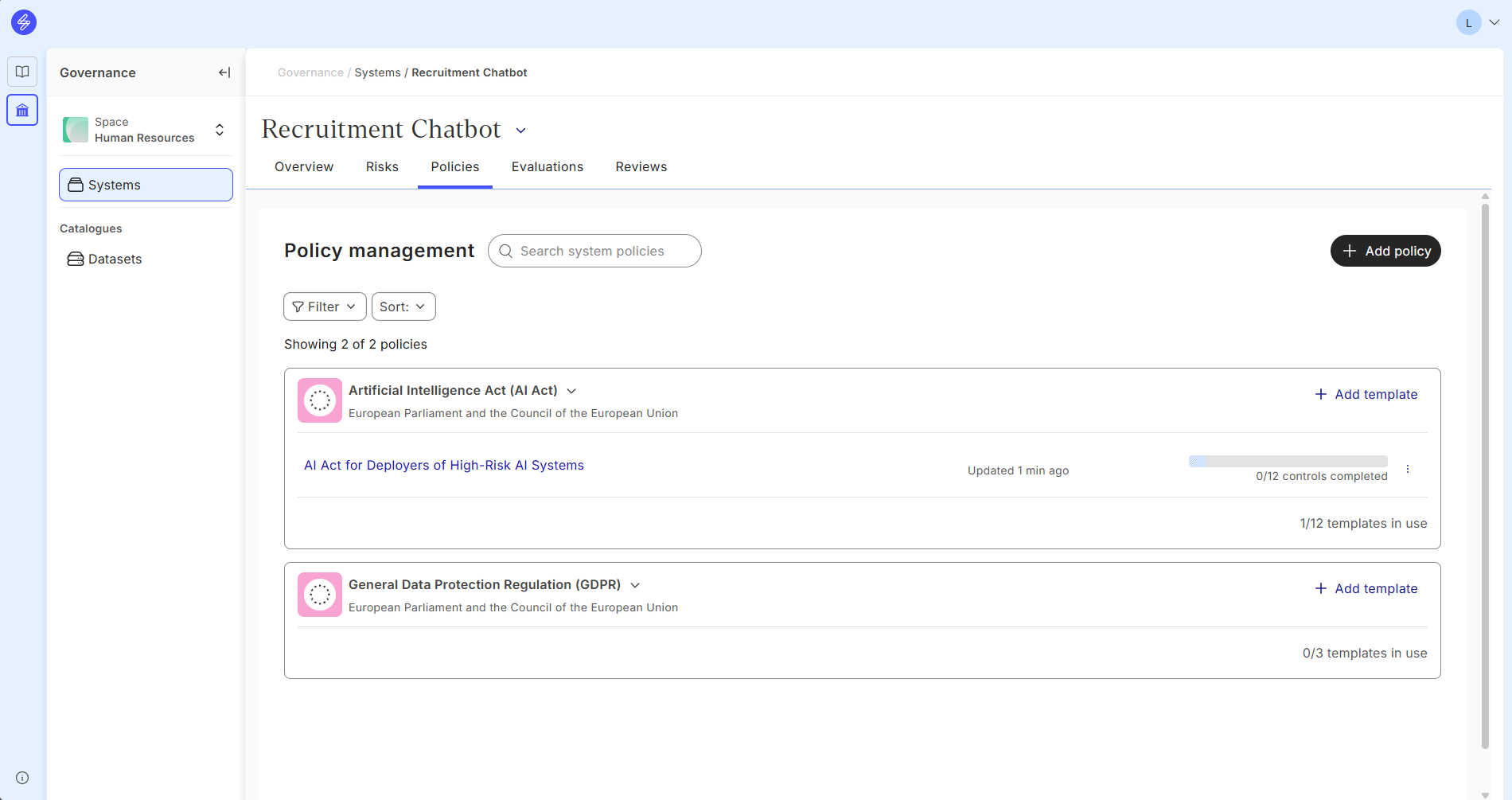Open the Sort dropdown
The width and height of the screenshot is (1512, 800).
point(403,306)
